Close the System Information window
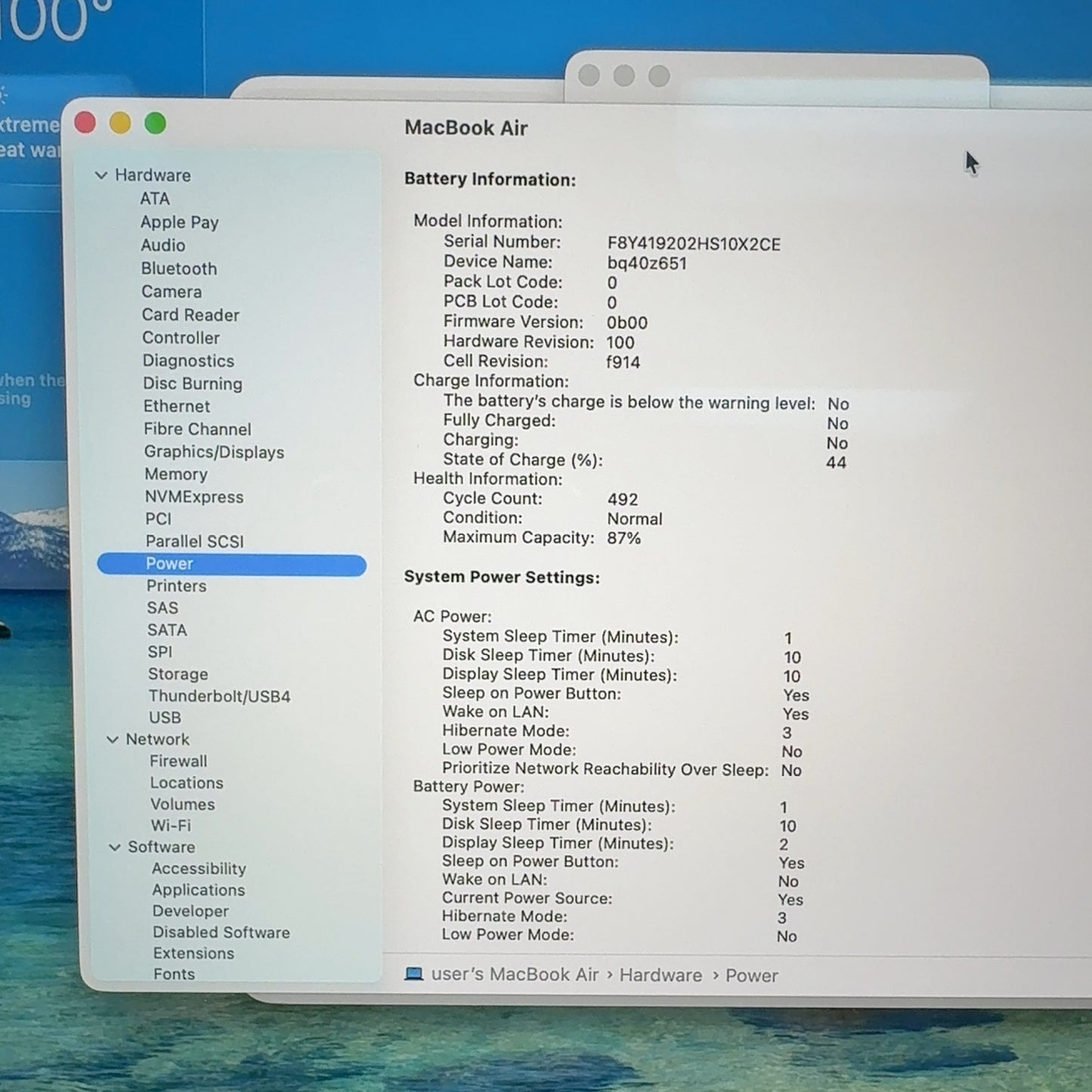1092x1092 pixels. tap(85, 122)
